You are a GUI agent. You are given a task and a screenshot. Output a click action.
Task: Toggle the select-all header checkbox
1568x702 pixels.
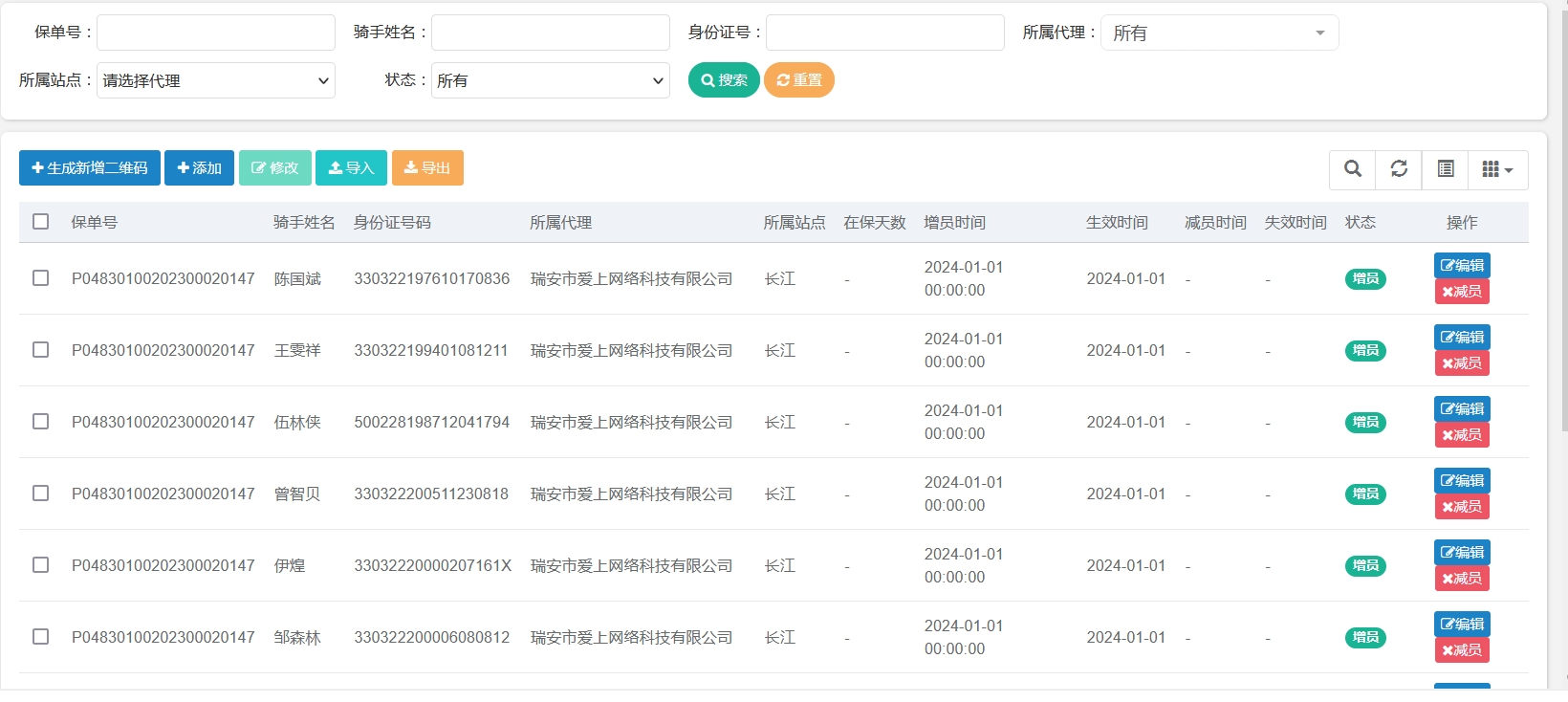tap(40, 222)
